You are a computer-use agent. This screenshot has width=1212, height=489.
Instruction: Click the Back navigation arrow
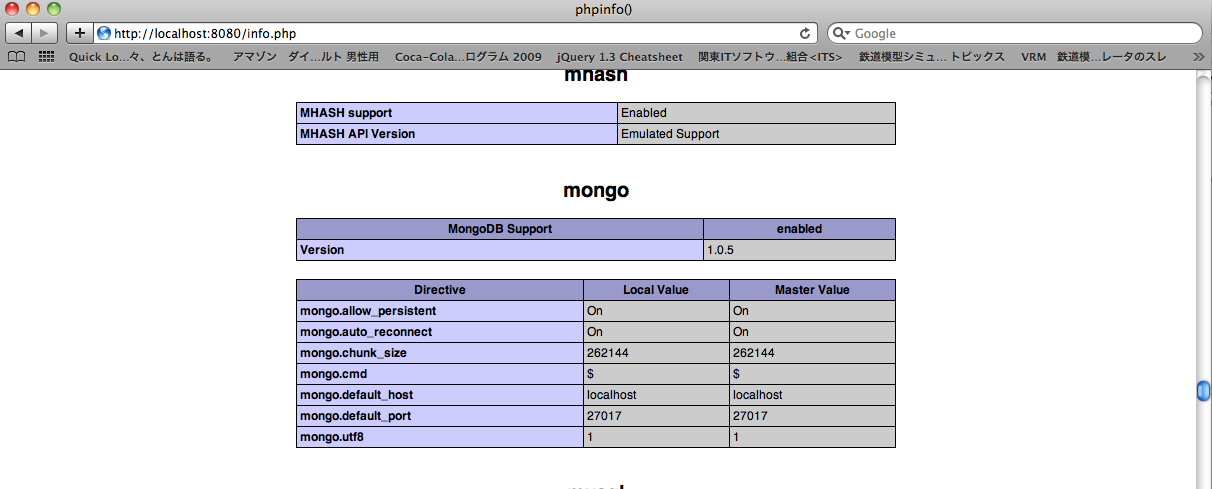click(20, 33)
